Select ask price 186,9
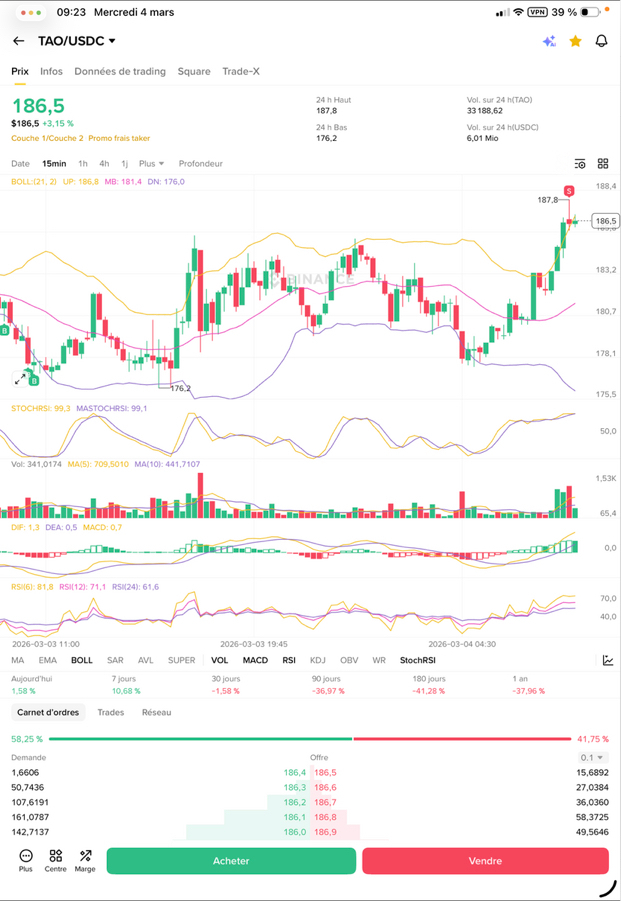 point(326,831)
